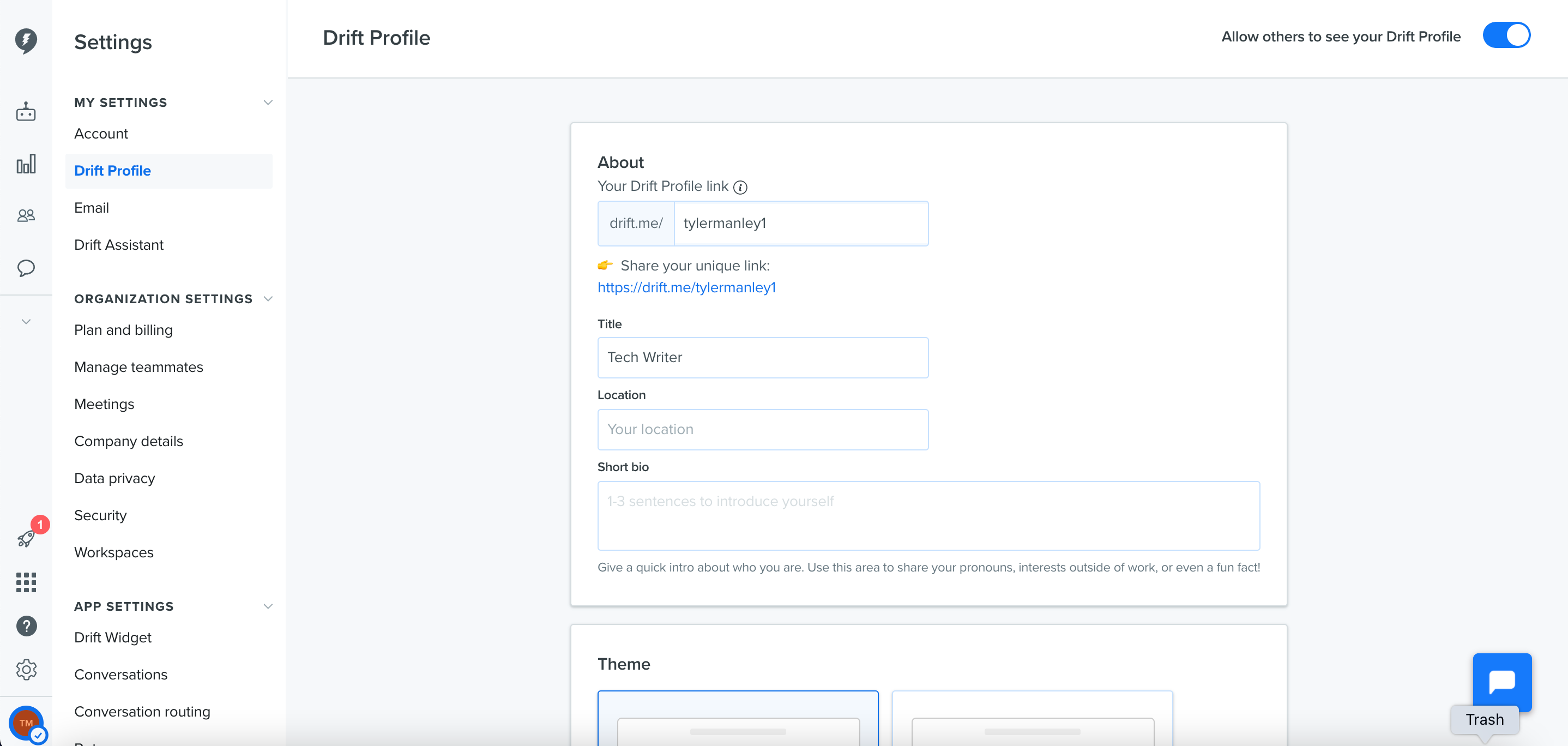The image size is (1568, 746).
Task: Select the first selected theme thumbnail
Action: pos(738,718)
